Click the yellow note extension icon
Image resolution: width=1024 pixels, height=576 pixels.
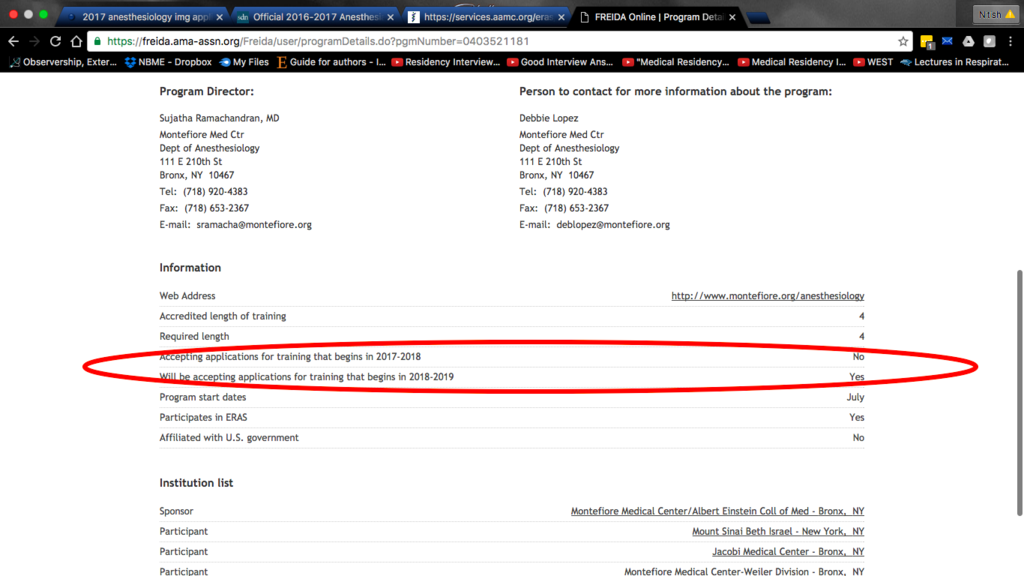(x=927, y=42)
